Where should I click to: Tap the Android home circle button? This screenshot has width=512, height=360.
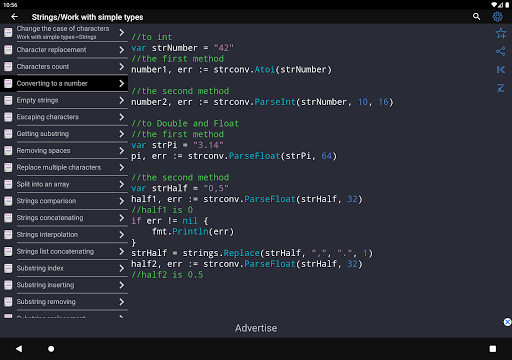(51, 349)
